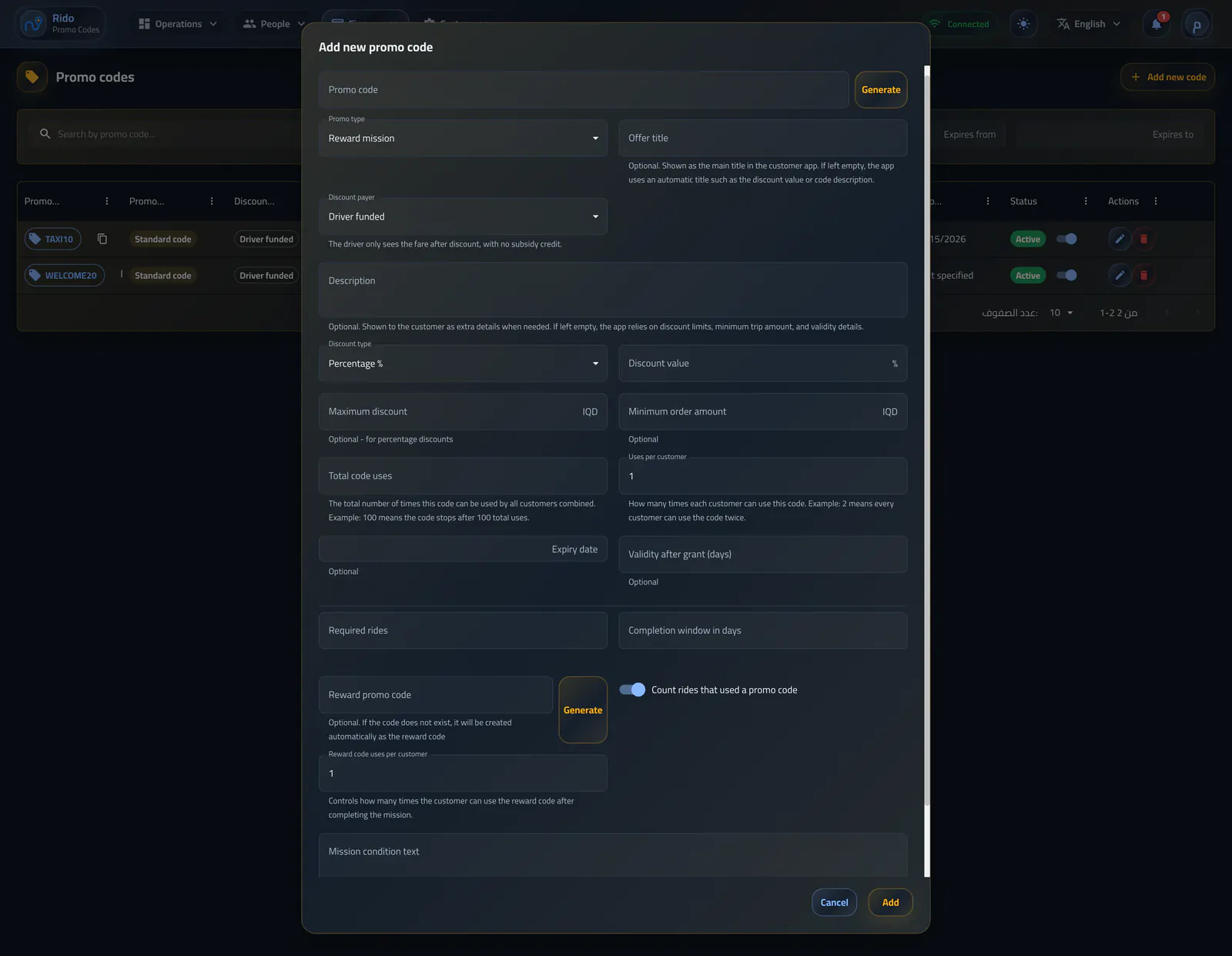This screenshot has width=1232, height=956.
Task: Open the Discount payer dropdown
Action: pos(463,216)
